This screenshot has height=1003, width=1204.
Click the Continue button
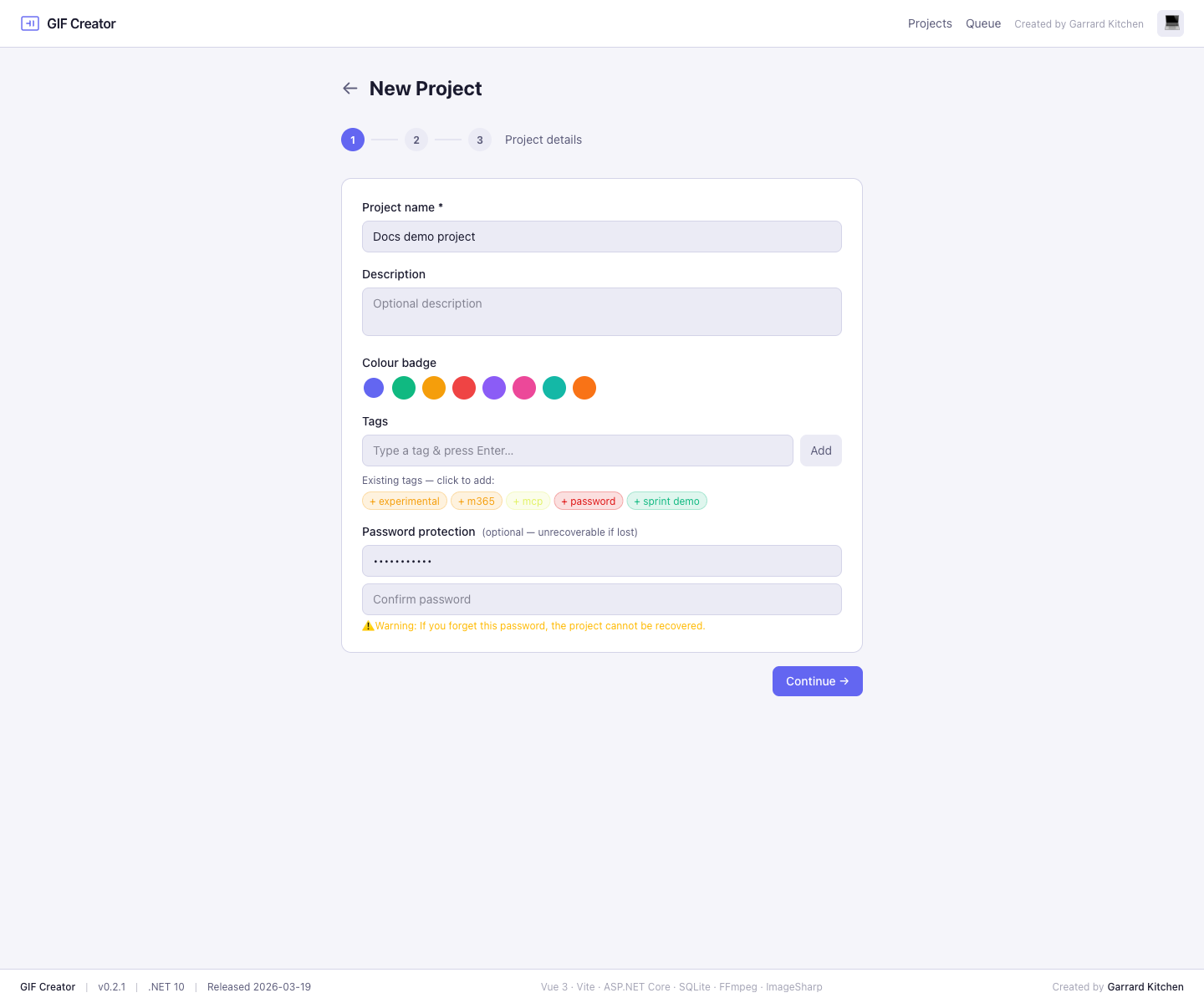(817, 681)
